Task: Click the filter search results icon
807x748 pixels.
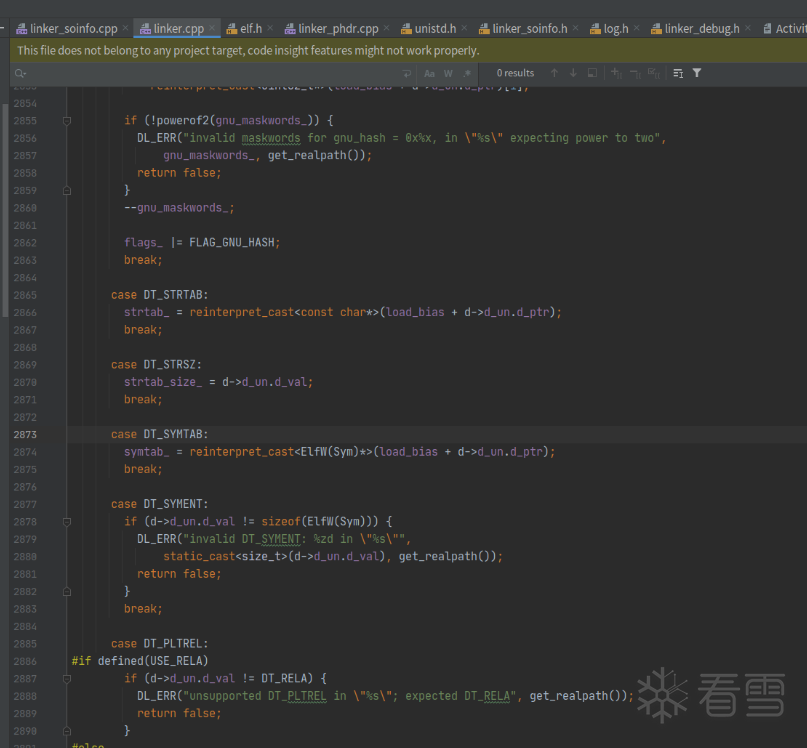Action: [x=697, y=73]
